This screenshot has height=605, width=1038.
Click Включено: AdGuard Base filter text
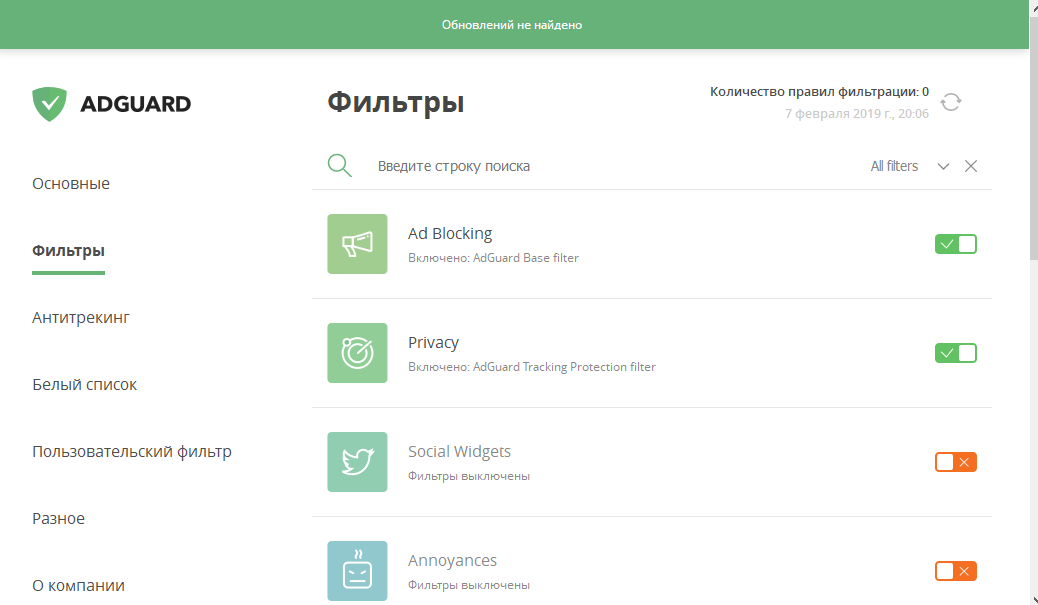click(493, 258)
